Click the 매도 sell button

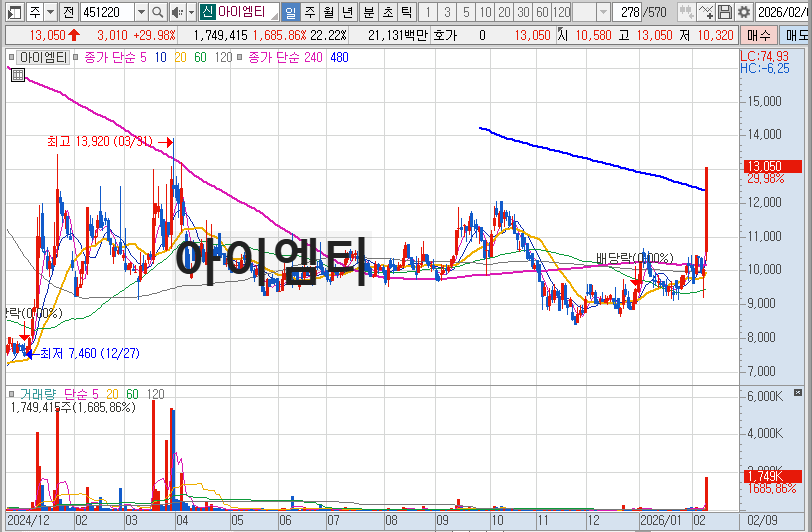796,35
